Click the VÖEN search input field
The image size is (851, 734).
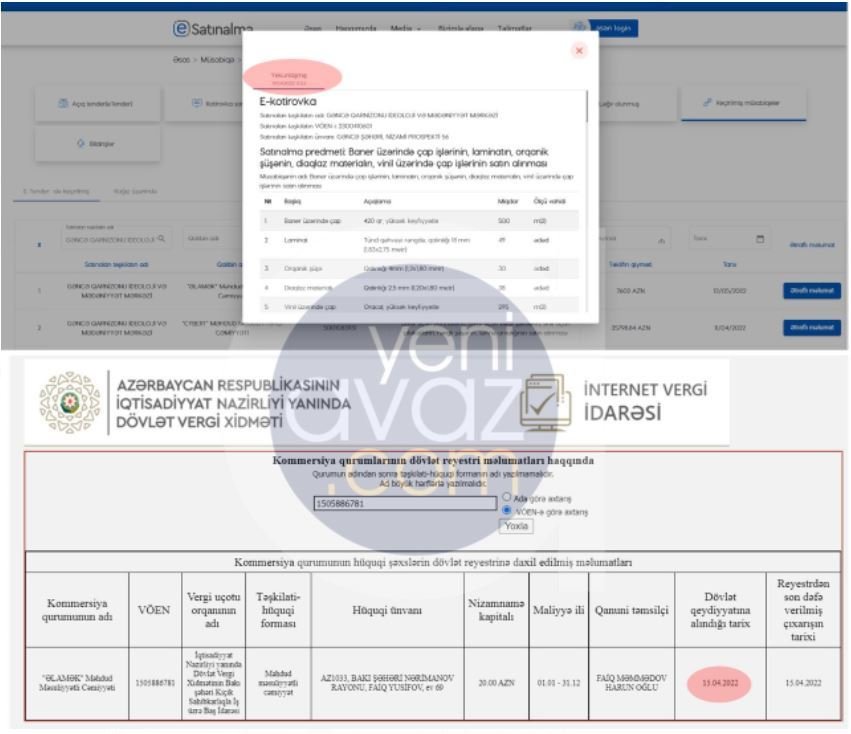405,503
